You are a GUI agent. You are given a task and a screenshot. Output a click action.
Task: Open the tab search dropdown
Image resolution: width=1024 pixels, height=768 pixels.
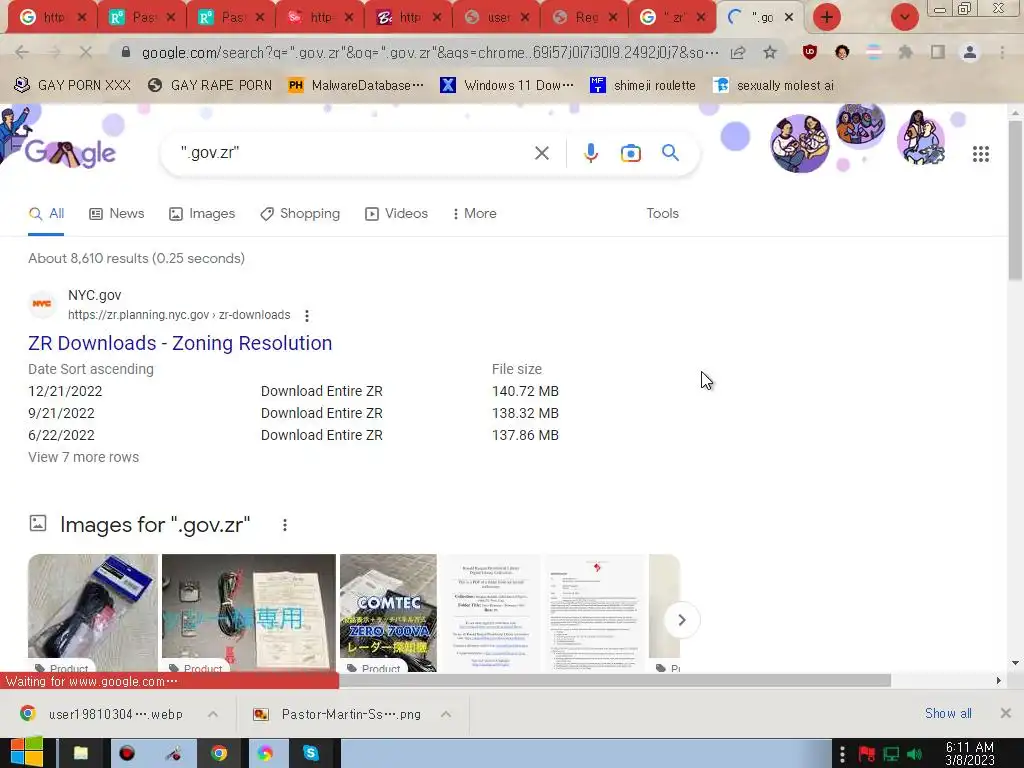(904, 17)
